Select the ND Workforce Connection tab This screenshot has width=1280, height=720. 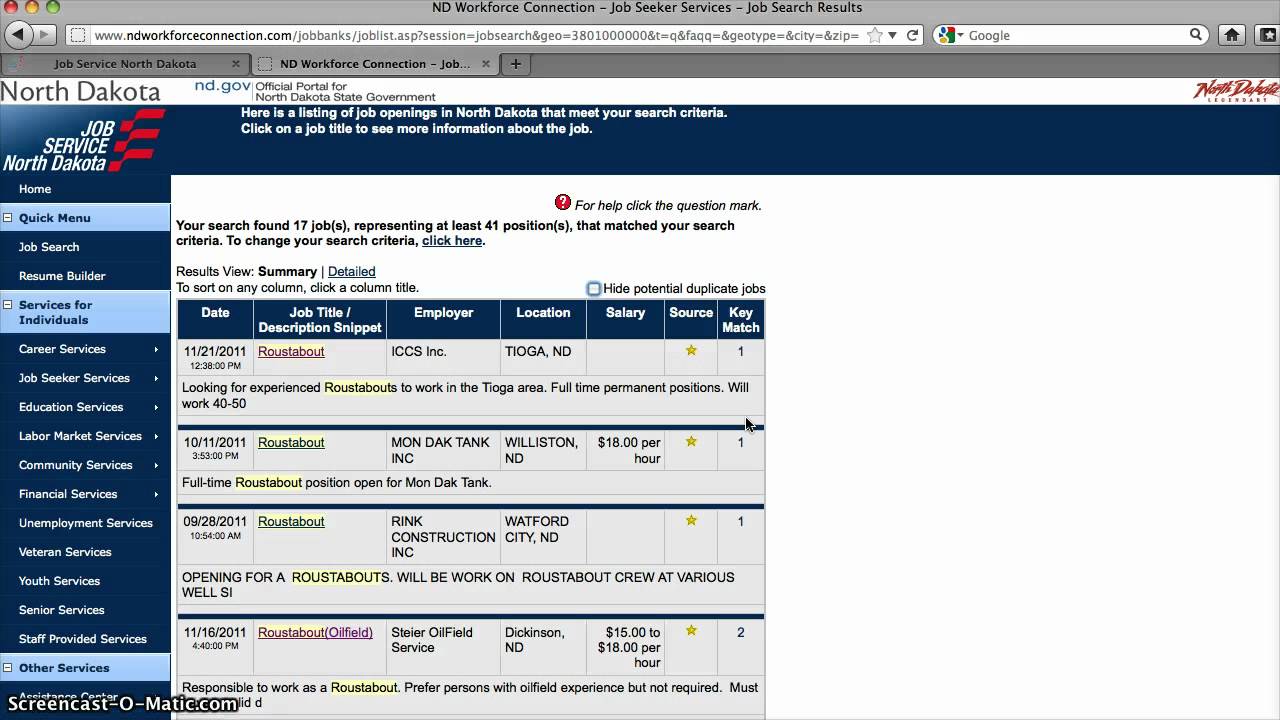point(375,64)
